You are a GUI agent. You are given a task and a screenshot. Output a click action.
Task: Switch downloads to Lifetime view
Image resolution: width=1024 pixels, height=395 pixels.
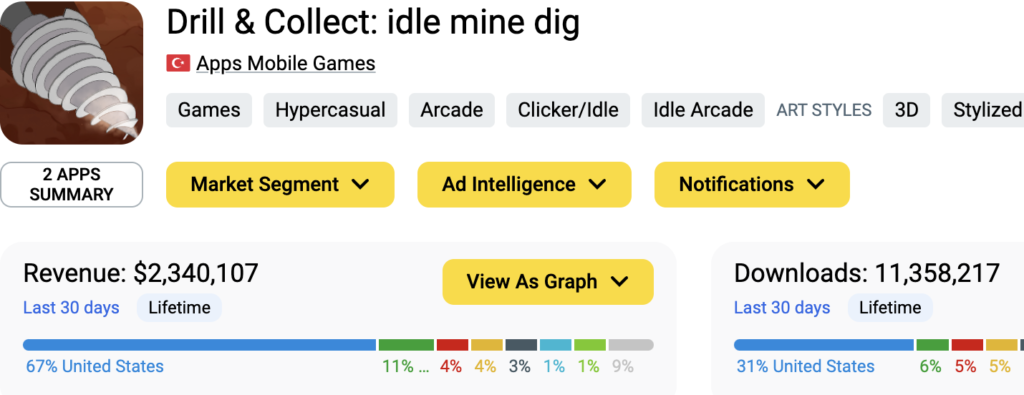point(890,308)
